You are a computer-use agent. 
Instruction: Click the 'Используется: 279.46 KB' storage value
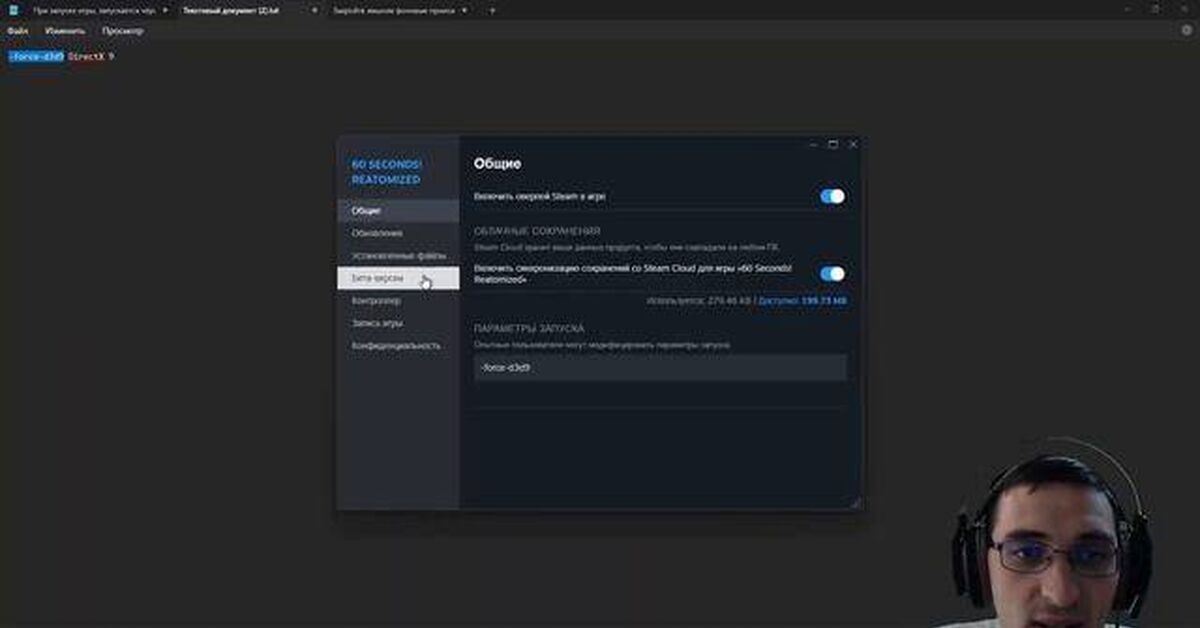tap(698, 300)
